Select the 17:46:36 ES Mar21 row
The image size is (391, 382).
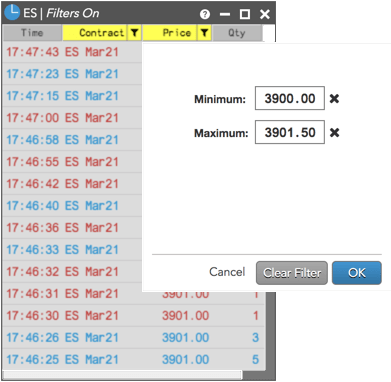[x=72, y=228]
